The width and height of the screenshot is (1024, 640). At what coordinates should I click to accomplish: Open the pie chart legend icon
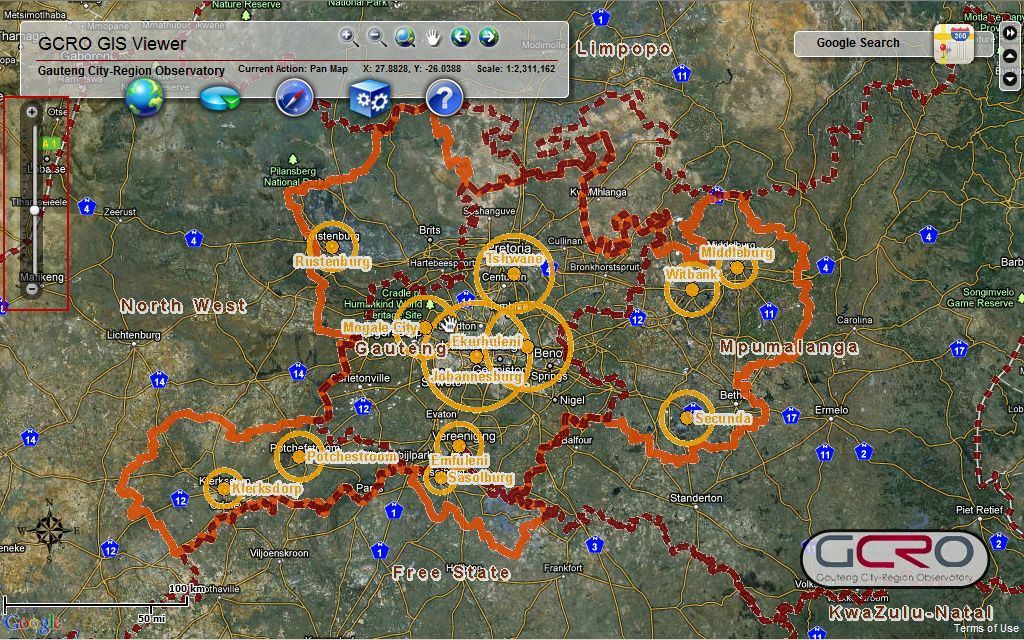pyautogui.click(x=220, y=99)
